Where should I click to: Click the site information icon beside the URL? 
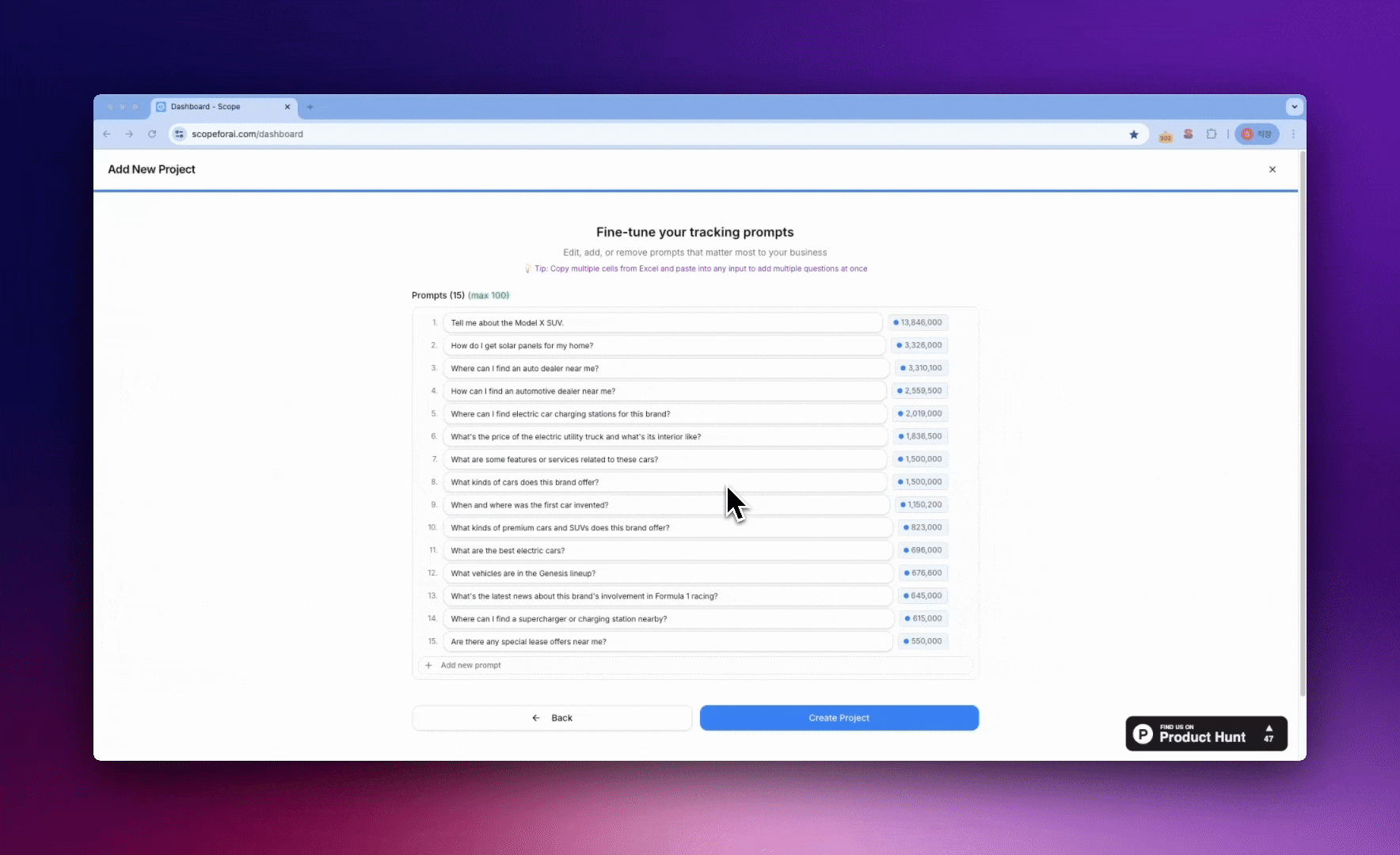pos(179,134)
